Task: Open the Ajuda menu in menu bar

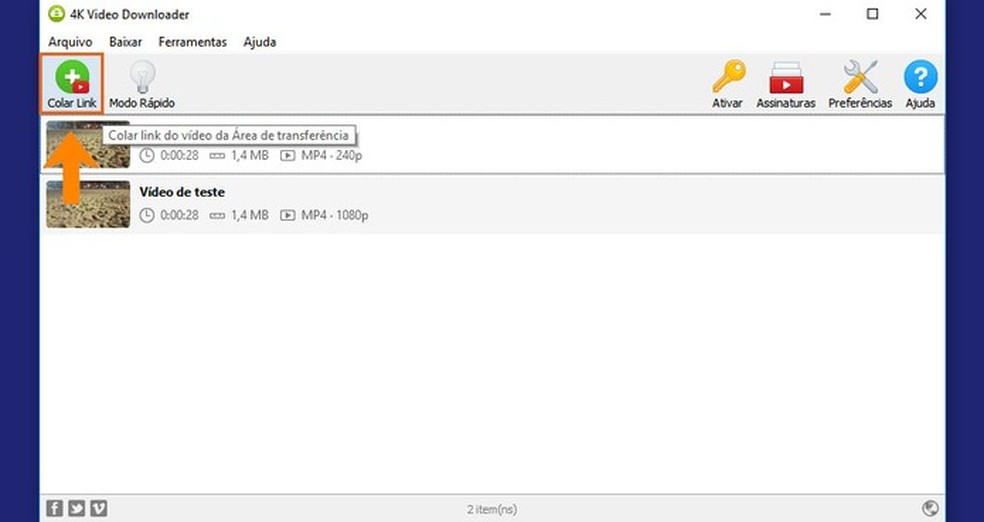Action: point(260,42)
